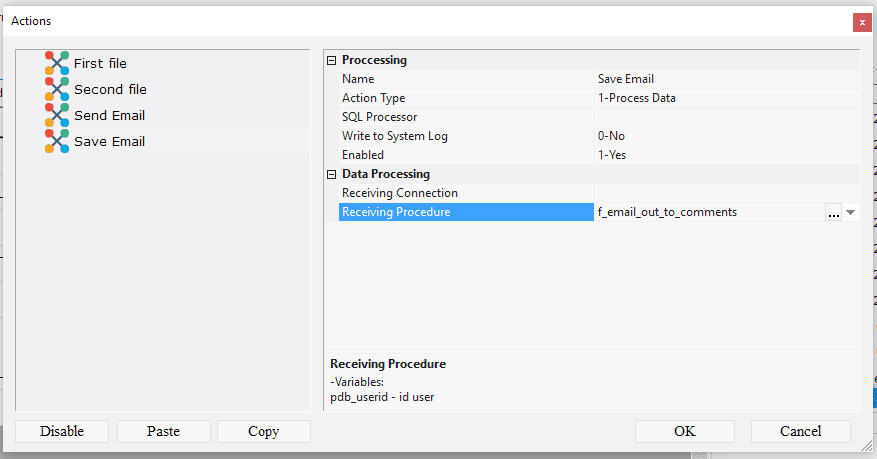Collapse the Proccessing section
The image size is (877, 459).
332,60
